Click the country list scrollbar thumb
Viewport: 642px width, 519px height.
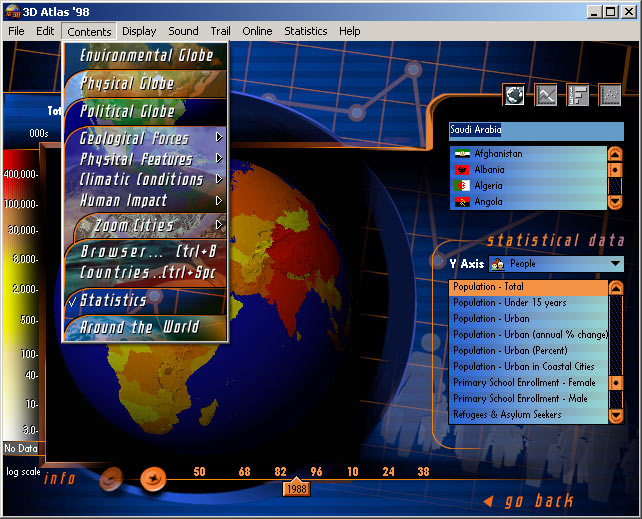click(x=615, y=170)
